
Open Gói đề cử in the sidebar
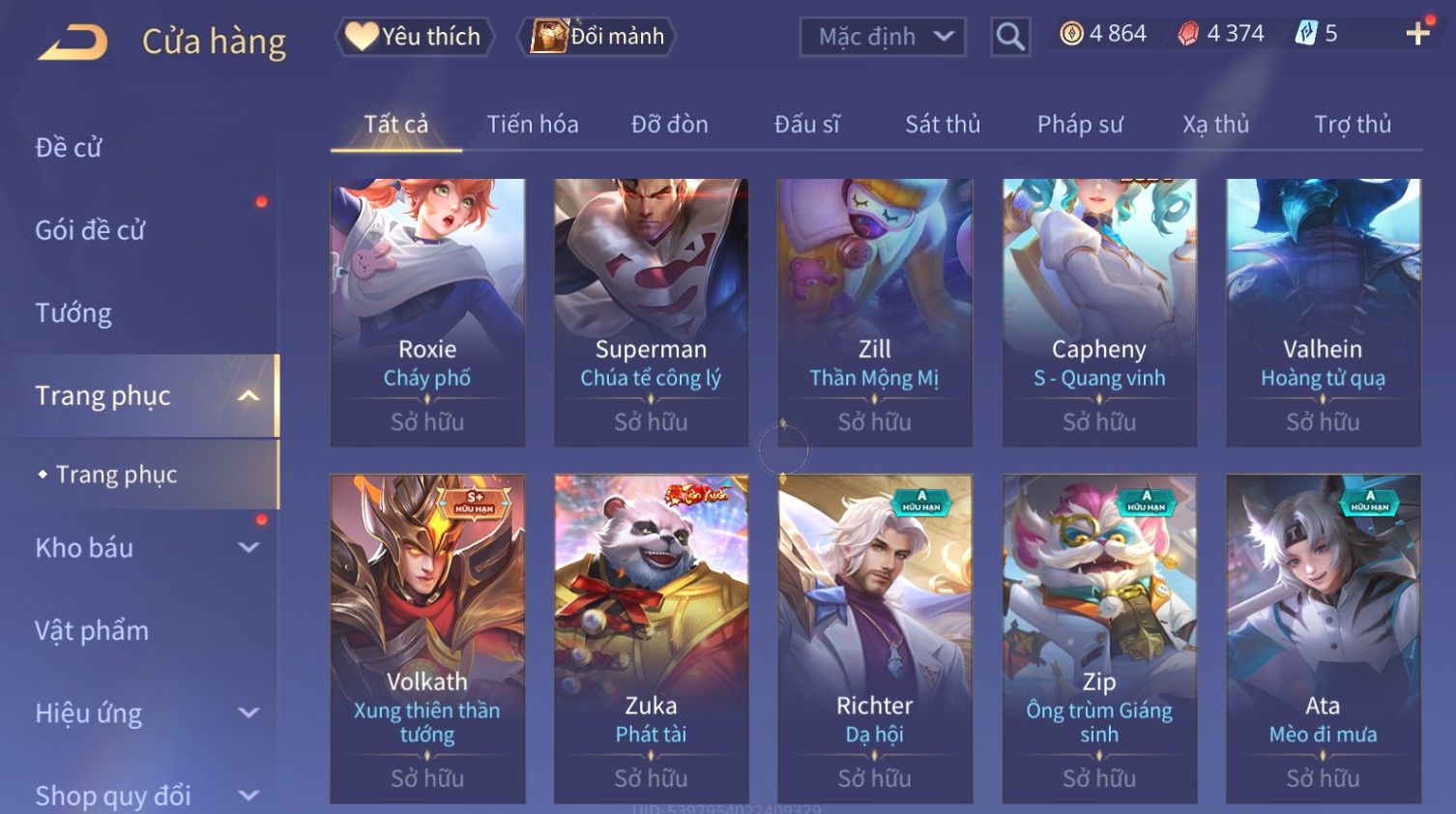click(90, 230)
